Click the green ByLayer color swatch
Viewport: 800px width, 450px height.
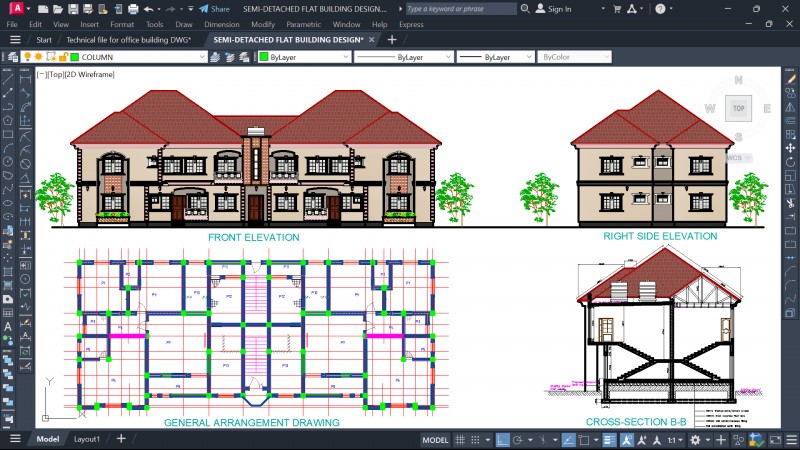(x=263, y=57)
